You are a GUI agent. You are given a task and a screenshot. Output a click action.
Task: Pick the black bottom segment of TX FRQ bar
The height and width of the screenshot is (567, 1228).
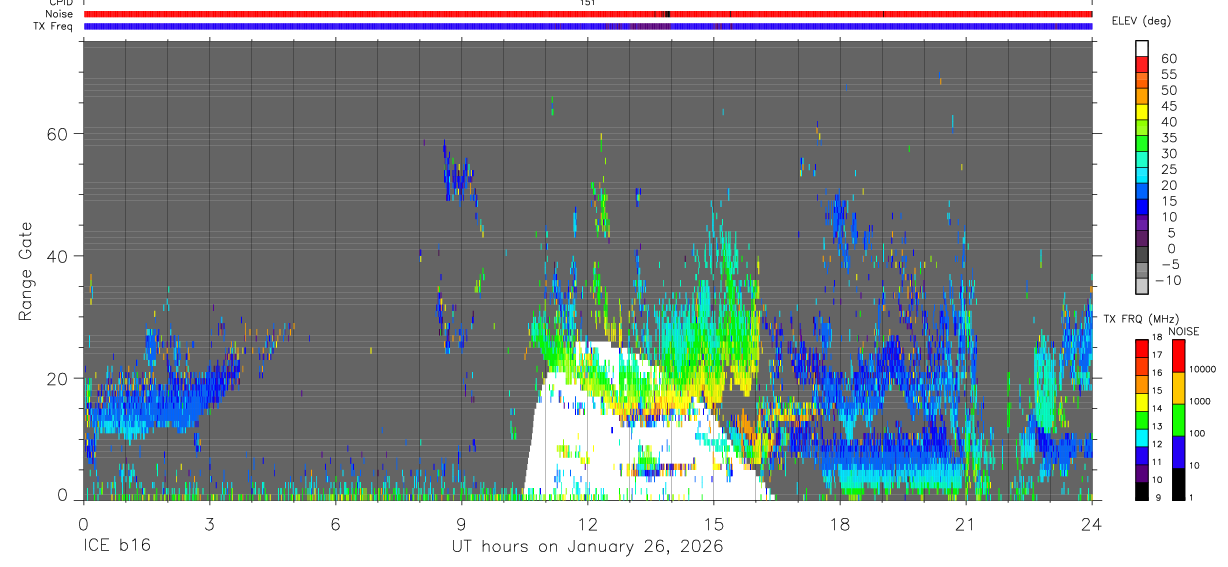click(1142, 492)
